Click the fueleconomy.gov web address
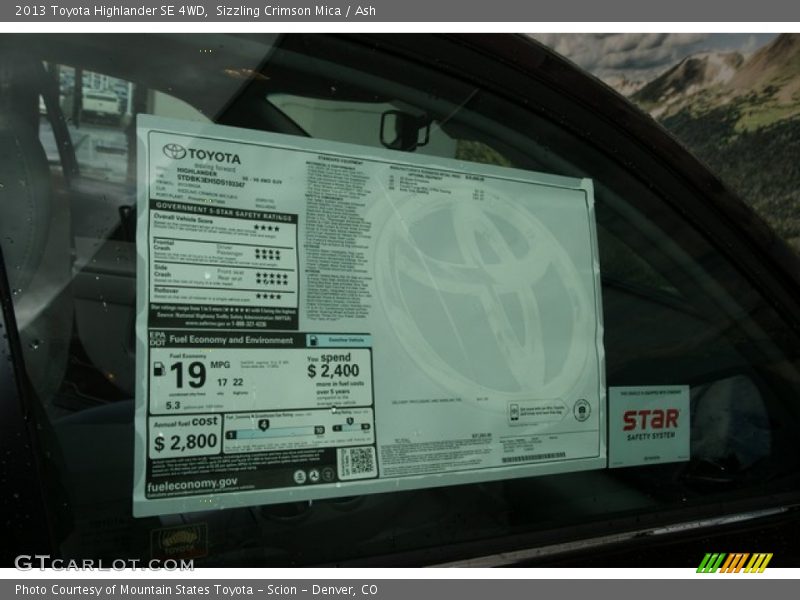 [x=192, y=485]
